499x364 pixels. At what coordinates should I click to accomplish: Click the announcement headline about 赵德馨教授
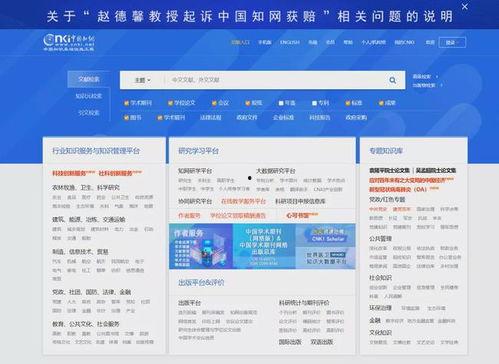[250, 16]
